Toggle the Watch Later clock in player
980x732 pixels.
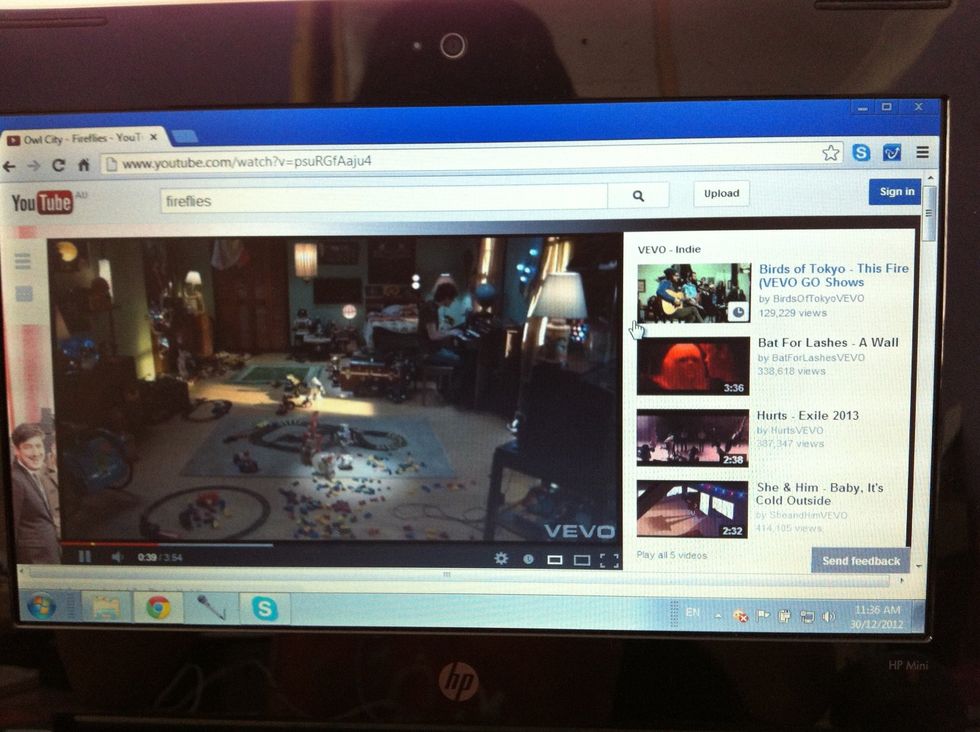click(x=528, y=559)
